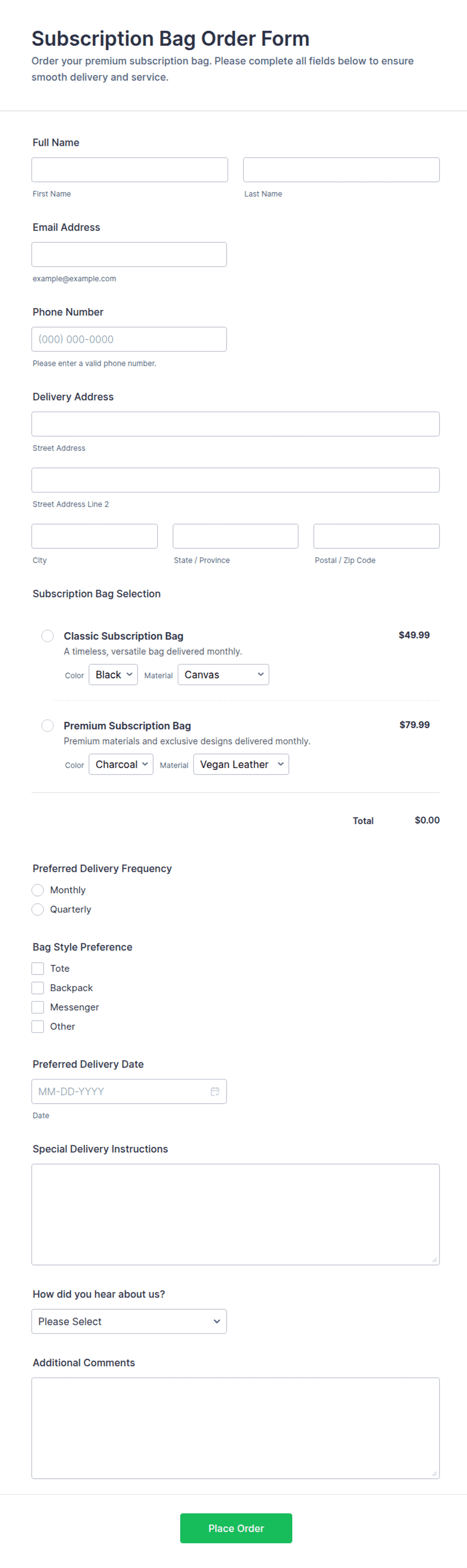
Task: Click the Place Order button
Action: coord(236,1528)
